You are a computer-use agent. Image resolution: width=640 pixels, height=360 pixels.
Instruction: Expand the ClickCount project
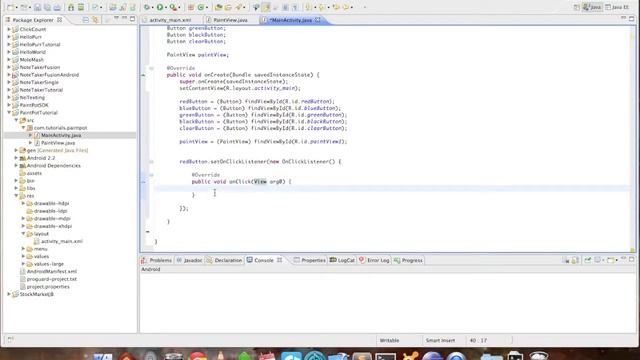pos(9,29)
